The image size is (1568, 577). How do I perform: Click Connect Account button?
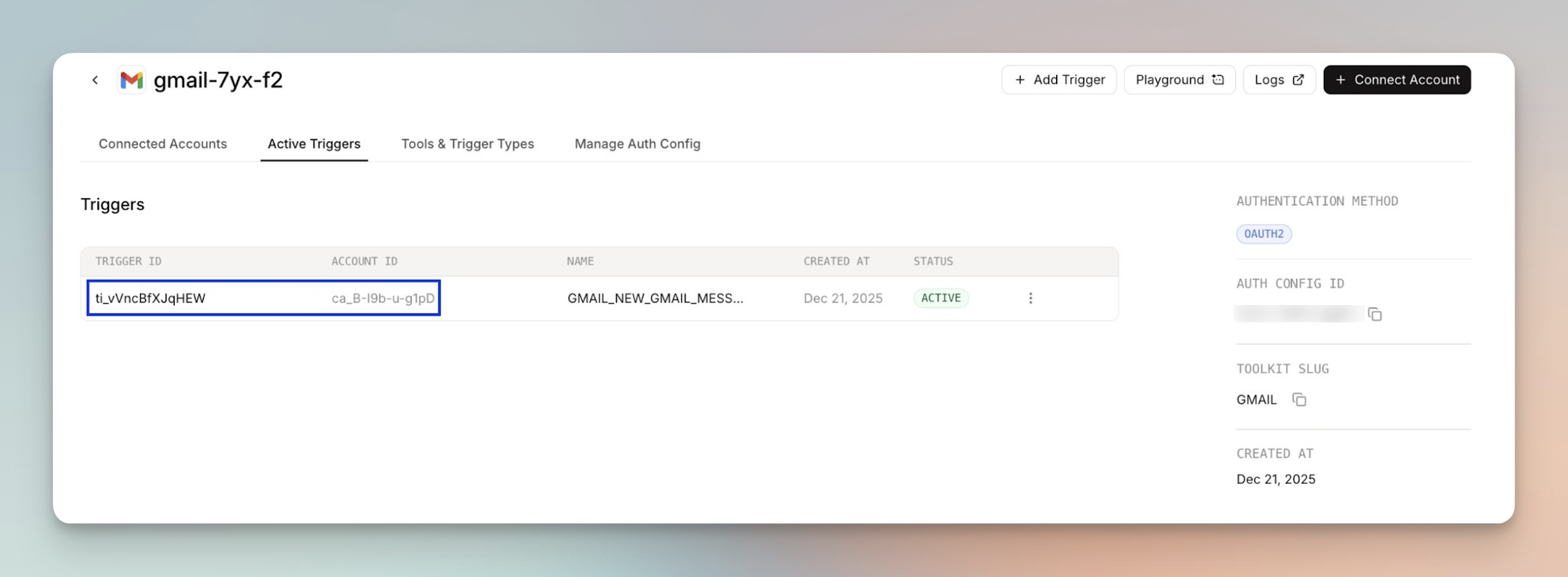tap(1397, 80)
